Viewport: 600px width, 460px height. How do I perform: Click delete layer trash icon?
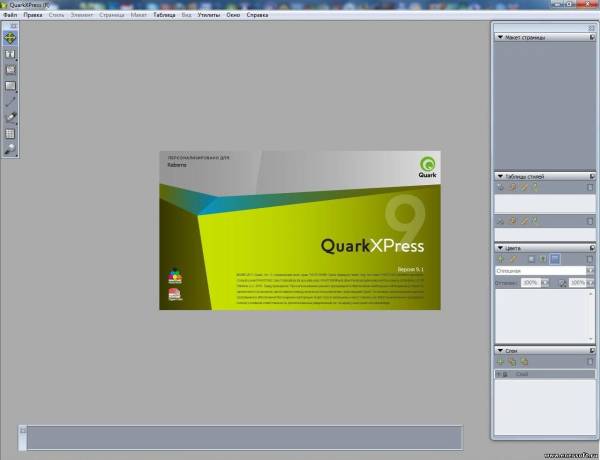tap(590, 362)
